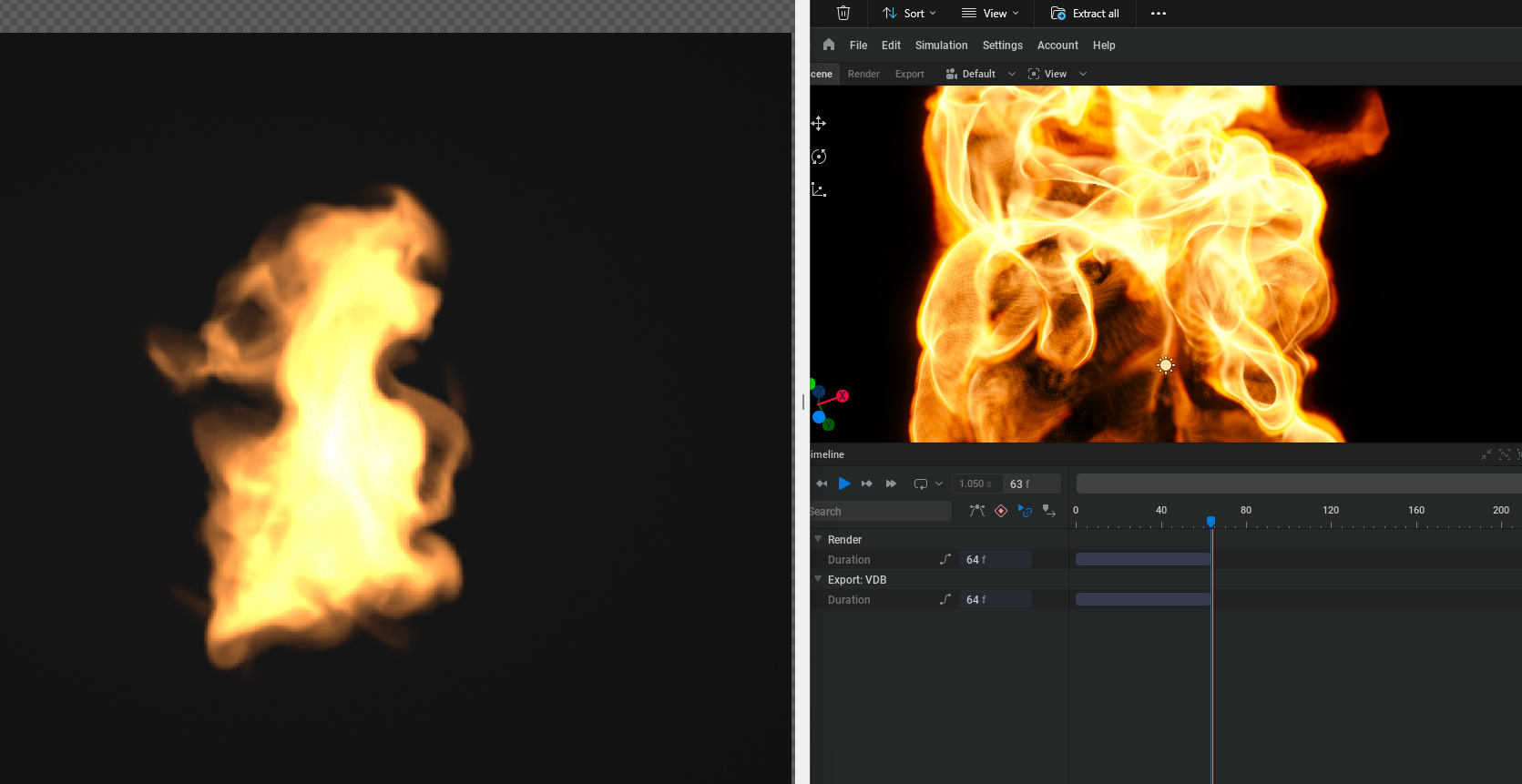Open the File menu
Screen dimensions: 1522x784
coord(858,46)
